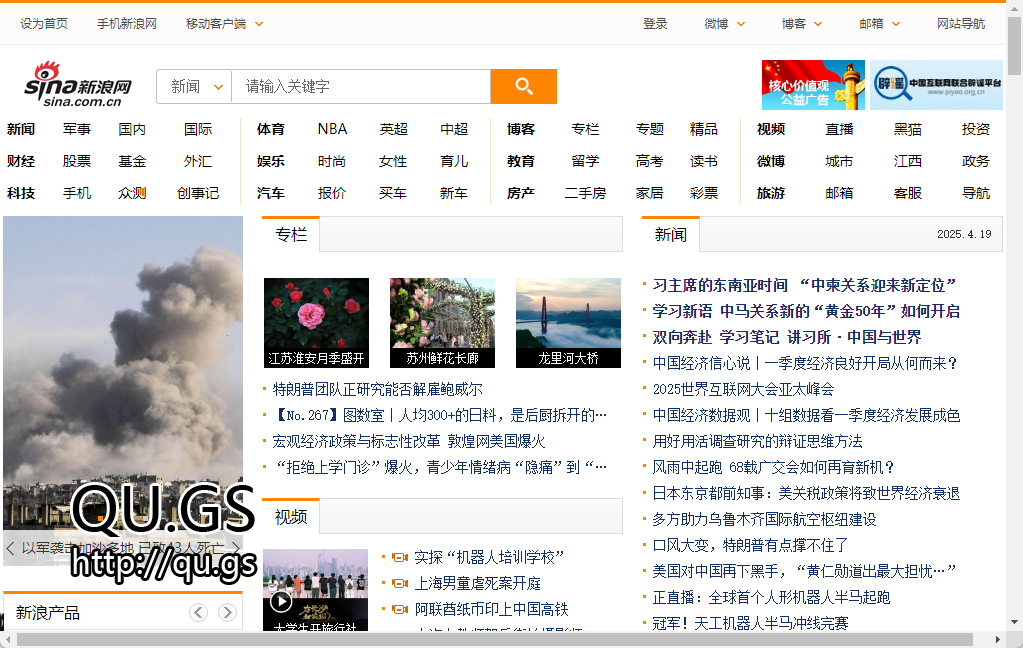Screen dimensions: 1023x648
Task: Click vertical scrollbar up arrow
Action: coord(1014,8)
